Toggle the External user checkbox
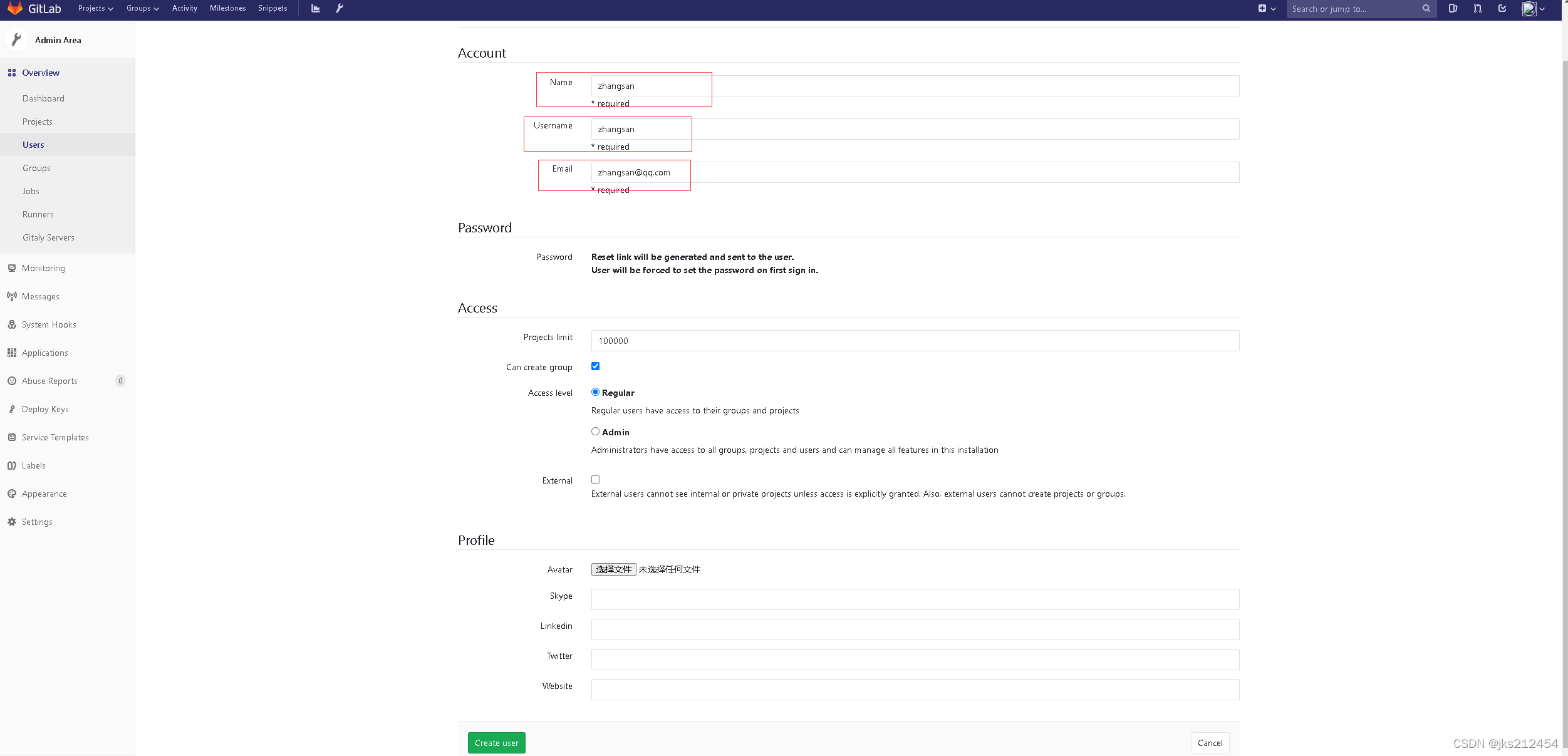The width and height of the screenshot is (1568, 756). click(x=595, y=479)
